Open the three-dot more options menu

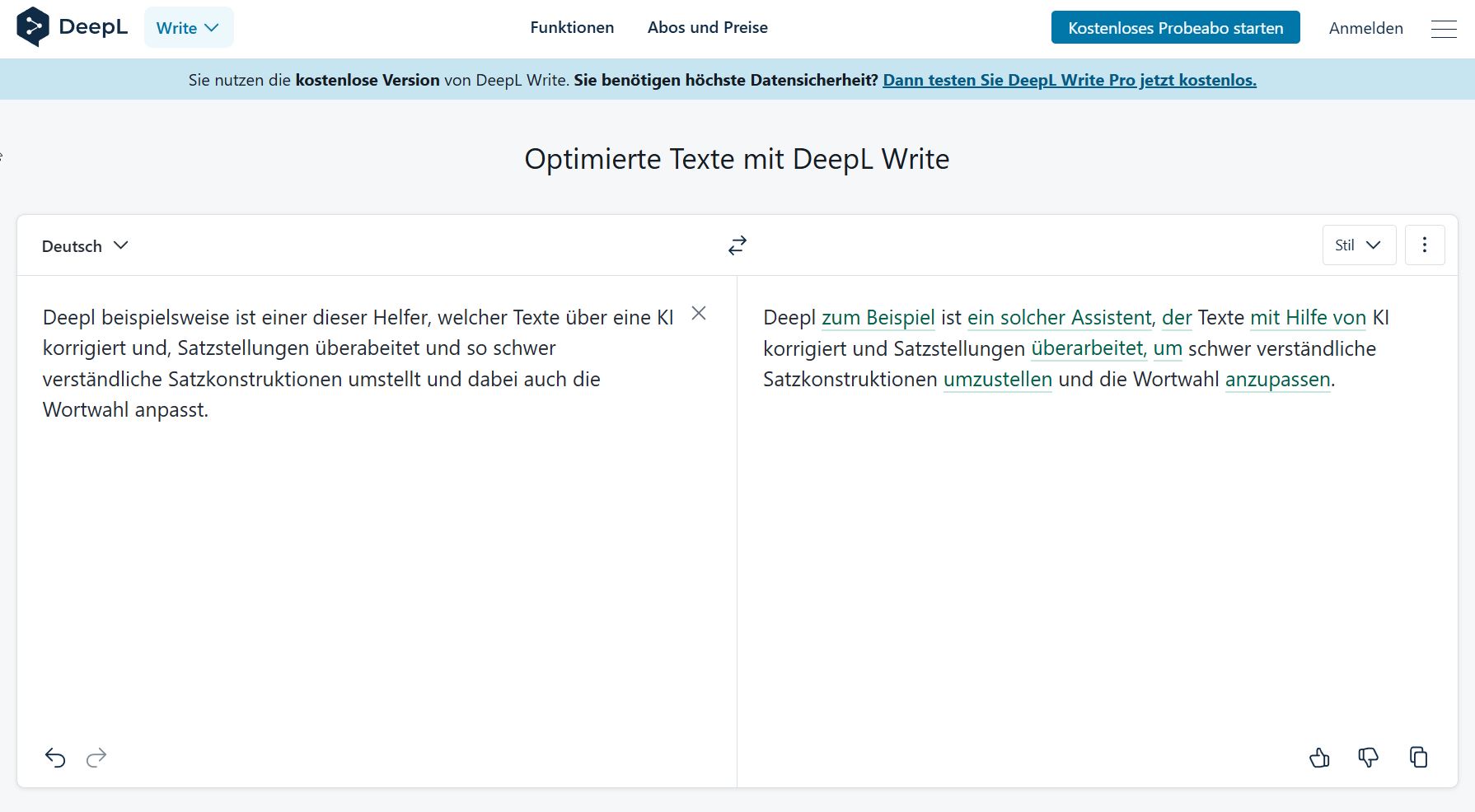1425,245
